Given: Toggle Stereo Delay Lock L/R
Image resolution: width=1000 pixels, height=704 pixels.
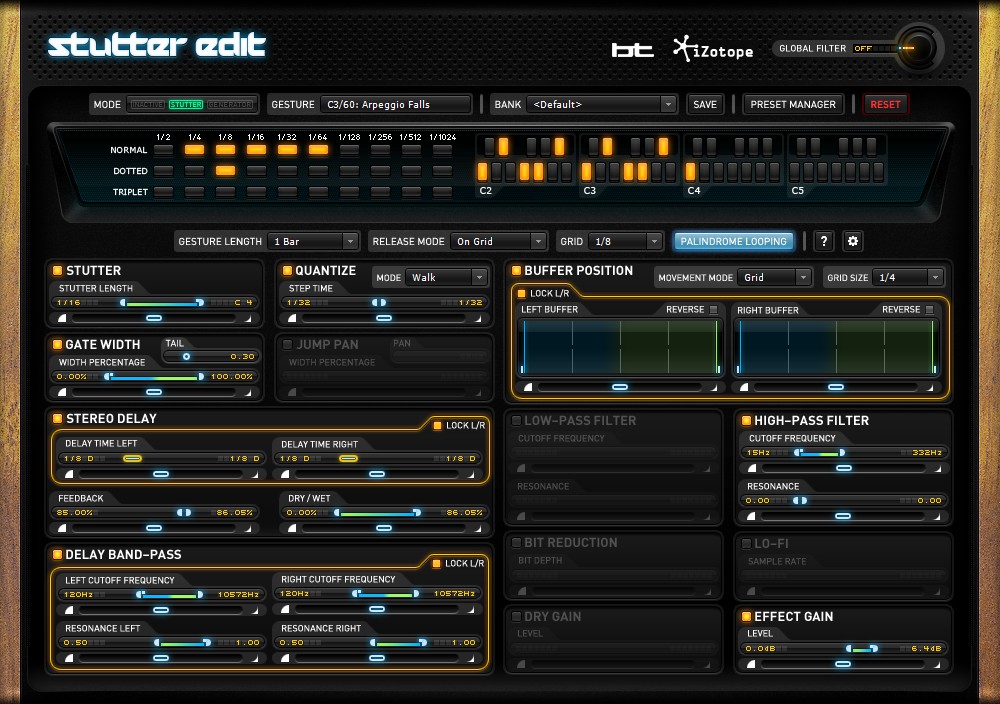Looking at the screenshot, I should (x=438, y=425).
